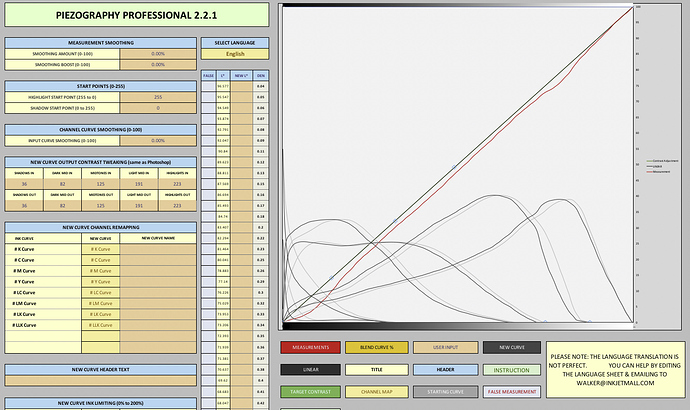Toggle the FALSE cell beside DEN 0.22
690x410 pixels.
209,238
